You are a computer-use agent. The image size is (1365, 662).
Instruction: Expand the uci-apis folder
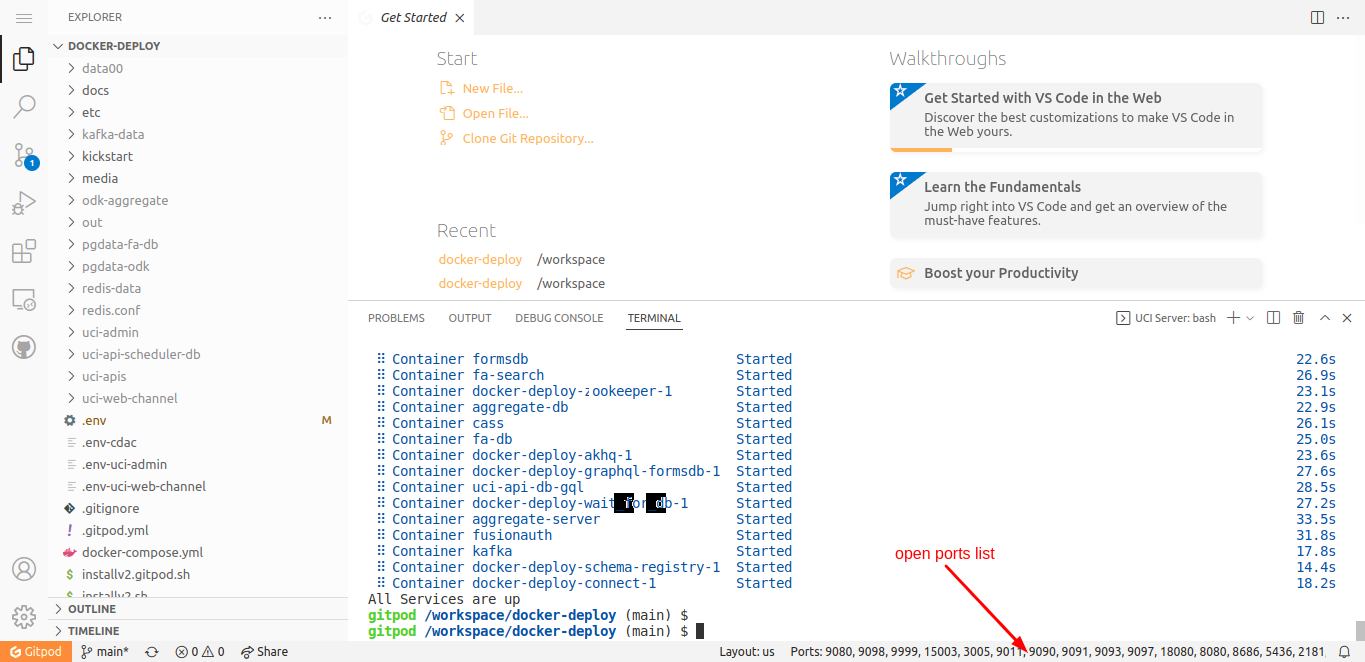[x=198, y=376]
